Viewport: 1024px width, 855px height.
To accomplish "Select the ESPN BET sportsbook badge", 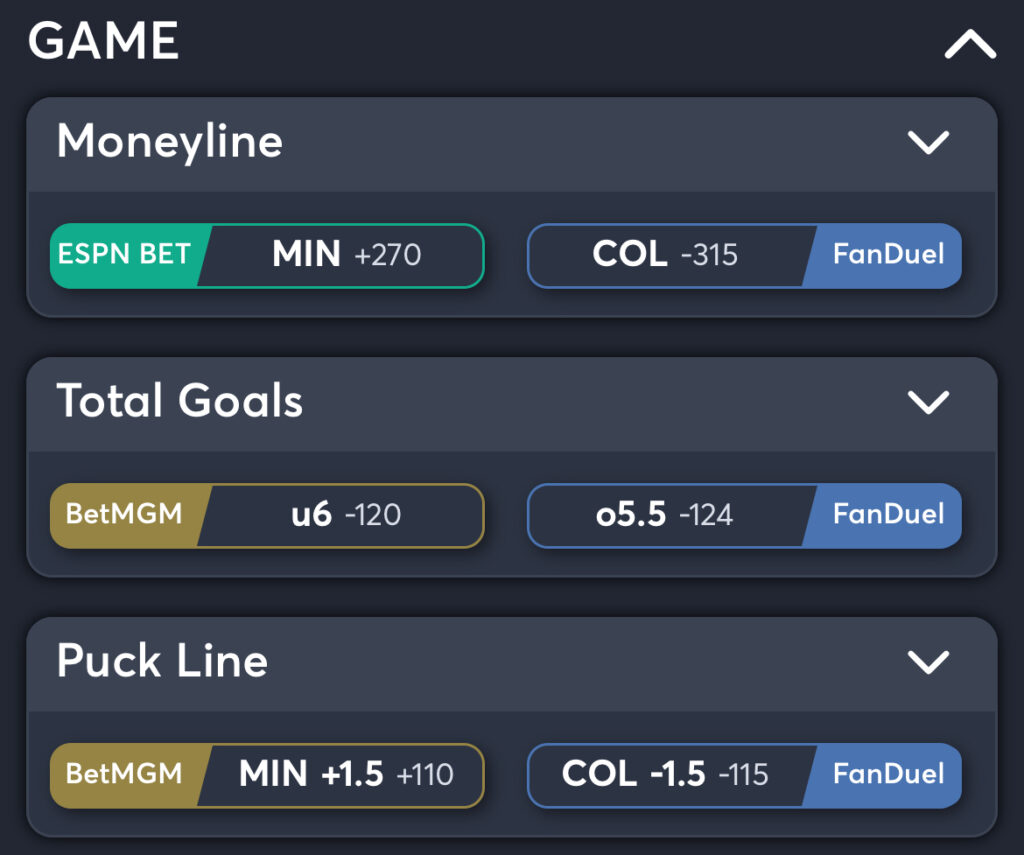I will point(124,256).
